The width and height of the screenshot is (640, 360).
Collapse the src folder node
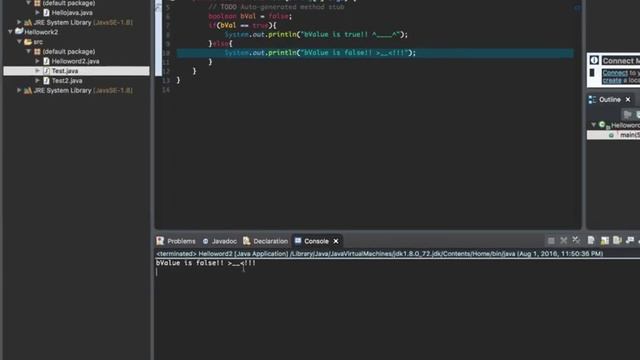coord(19,42)
